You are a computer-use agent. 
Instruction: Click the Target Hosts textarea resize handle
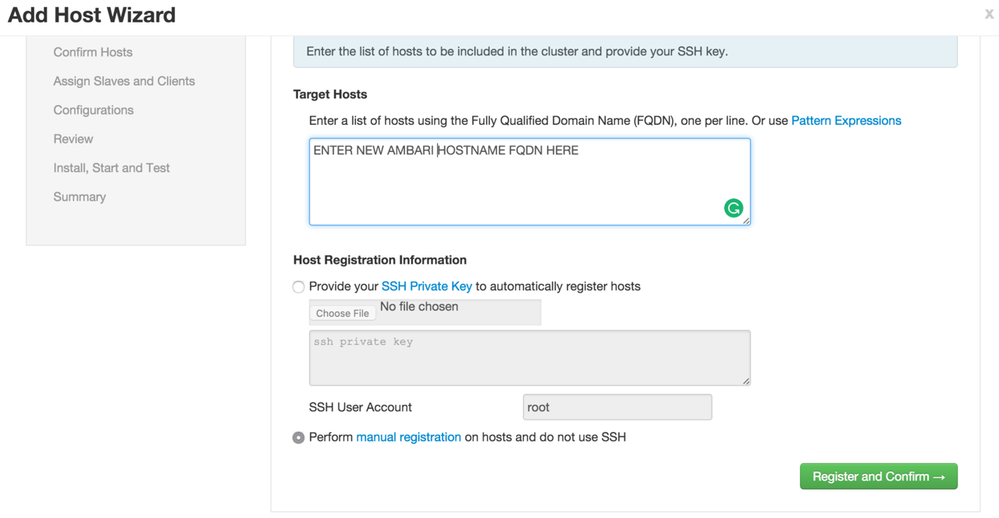click(745, 220)
